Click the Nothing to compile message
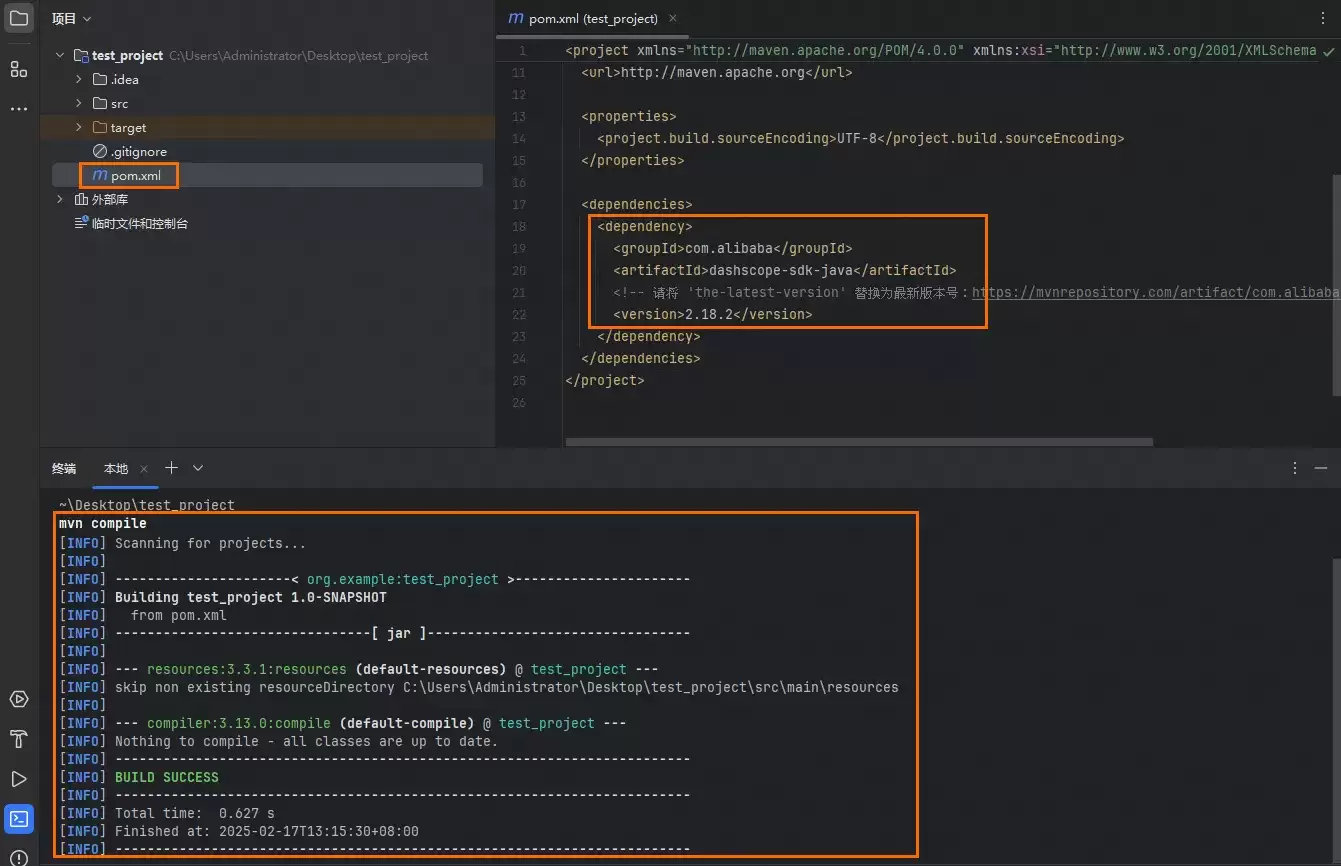This screenshot has width=1341, height=866. coord(305,741)
